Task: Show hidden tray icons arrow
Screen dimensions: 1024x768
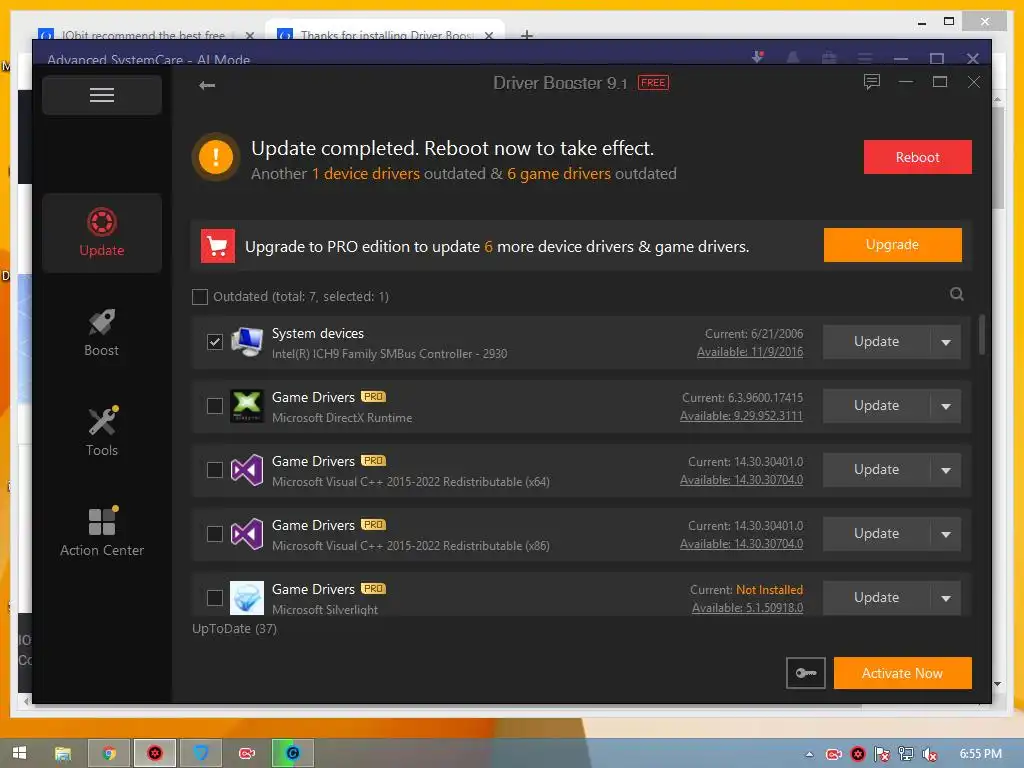Action: (809, 754)
